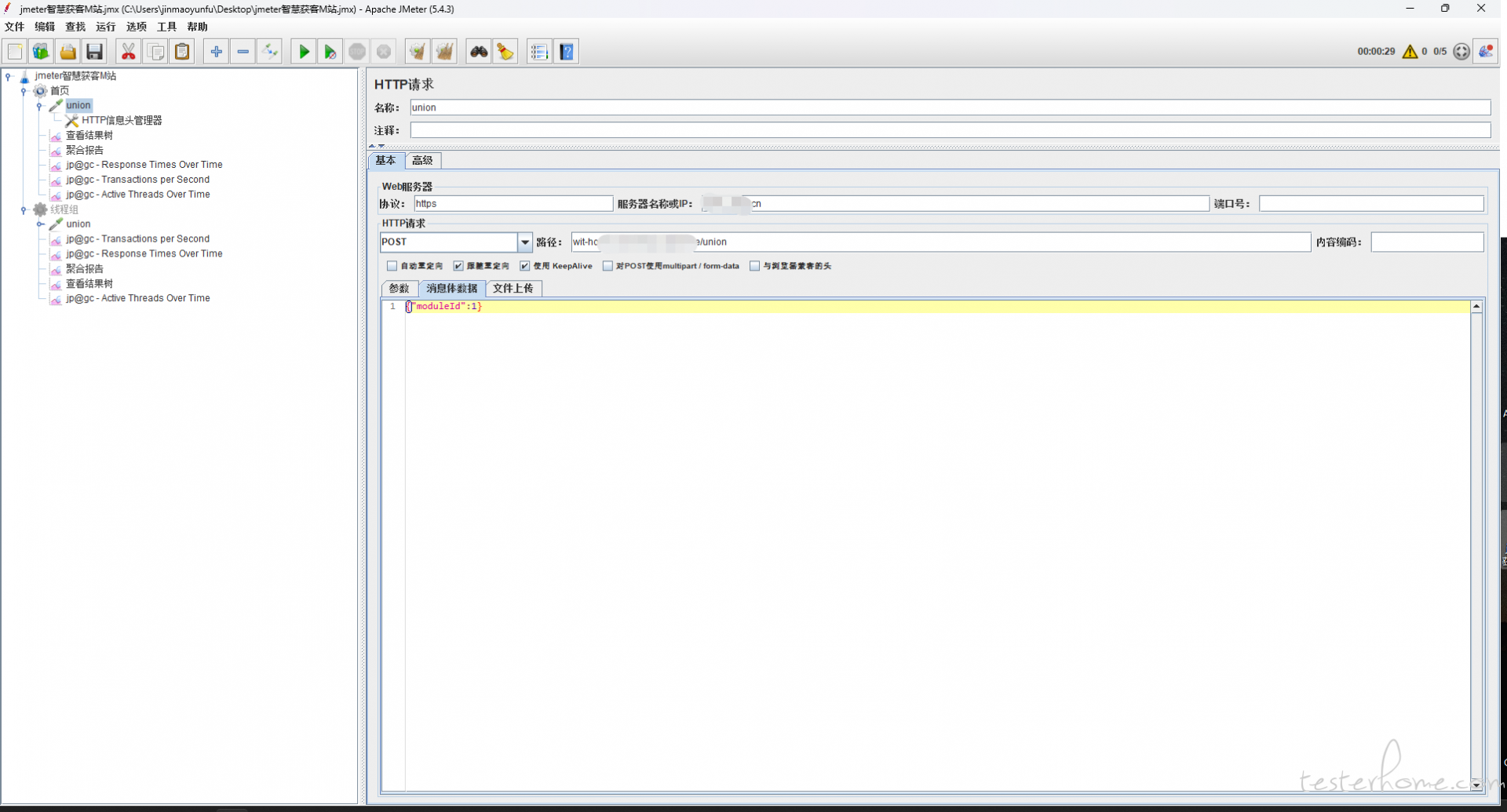Viewport: 1507px width, 812px height.
Task: Open the 文件 menu
Action: (x=15, y=27)
